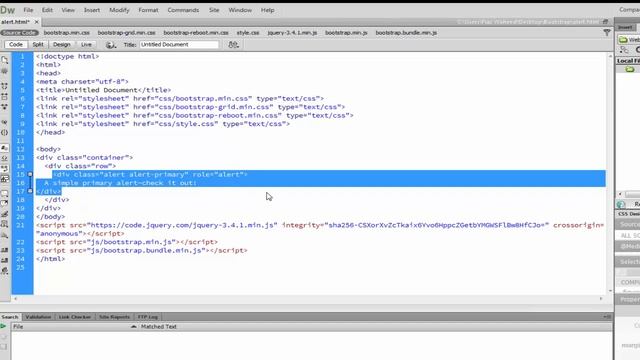The width and height of the screenshot is (640, 360).
Task: Click Move or Convert CSS icon
Action: pyautogui.click(x=4, y=235)
